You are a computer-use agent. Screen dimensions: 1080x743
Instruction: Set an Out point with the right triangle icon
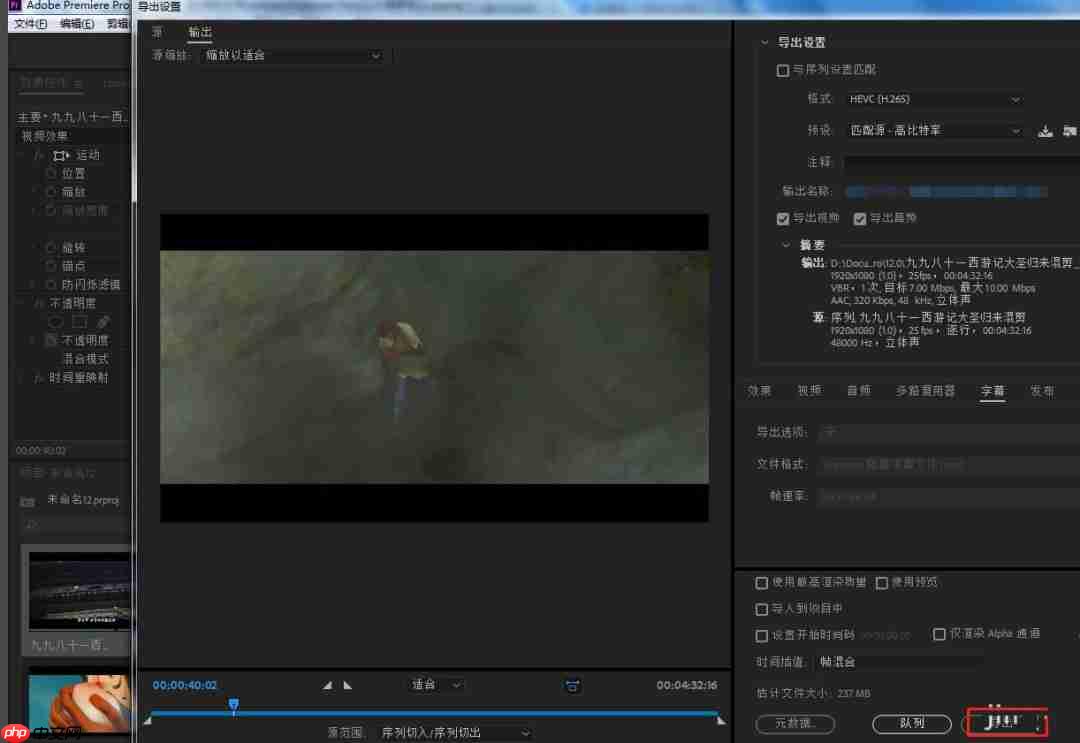(346, 684)
